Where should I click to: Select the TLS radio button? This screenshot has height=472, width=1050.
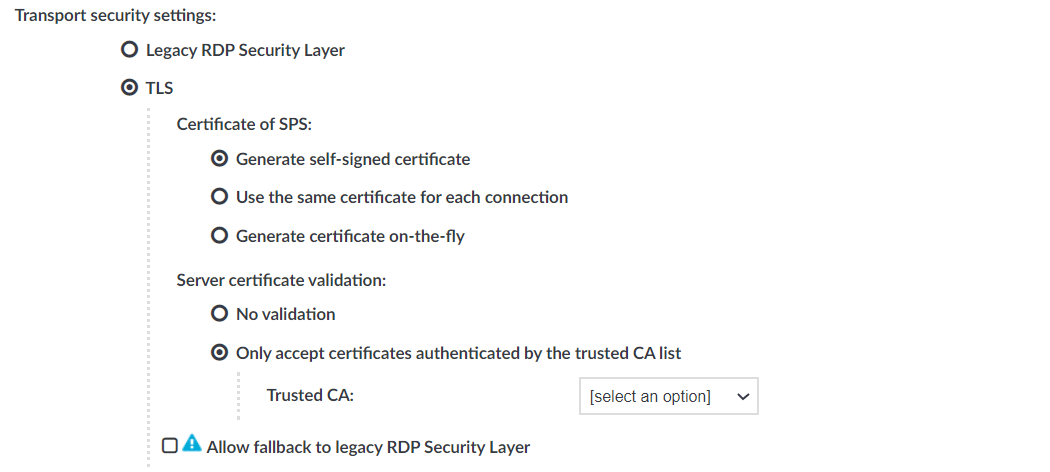click(129, 88)
